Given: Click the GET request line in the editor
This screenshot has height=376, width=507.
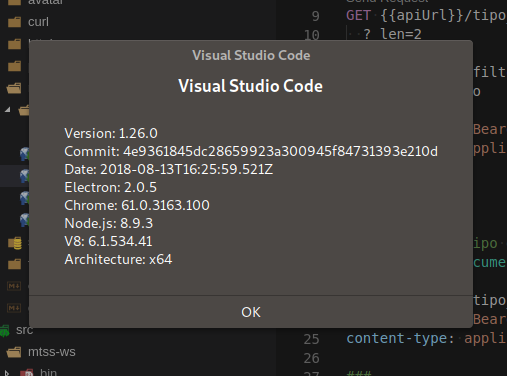Looking at the screenshot, I should [426, 15].
